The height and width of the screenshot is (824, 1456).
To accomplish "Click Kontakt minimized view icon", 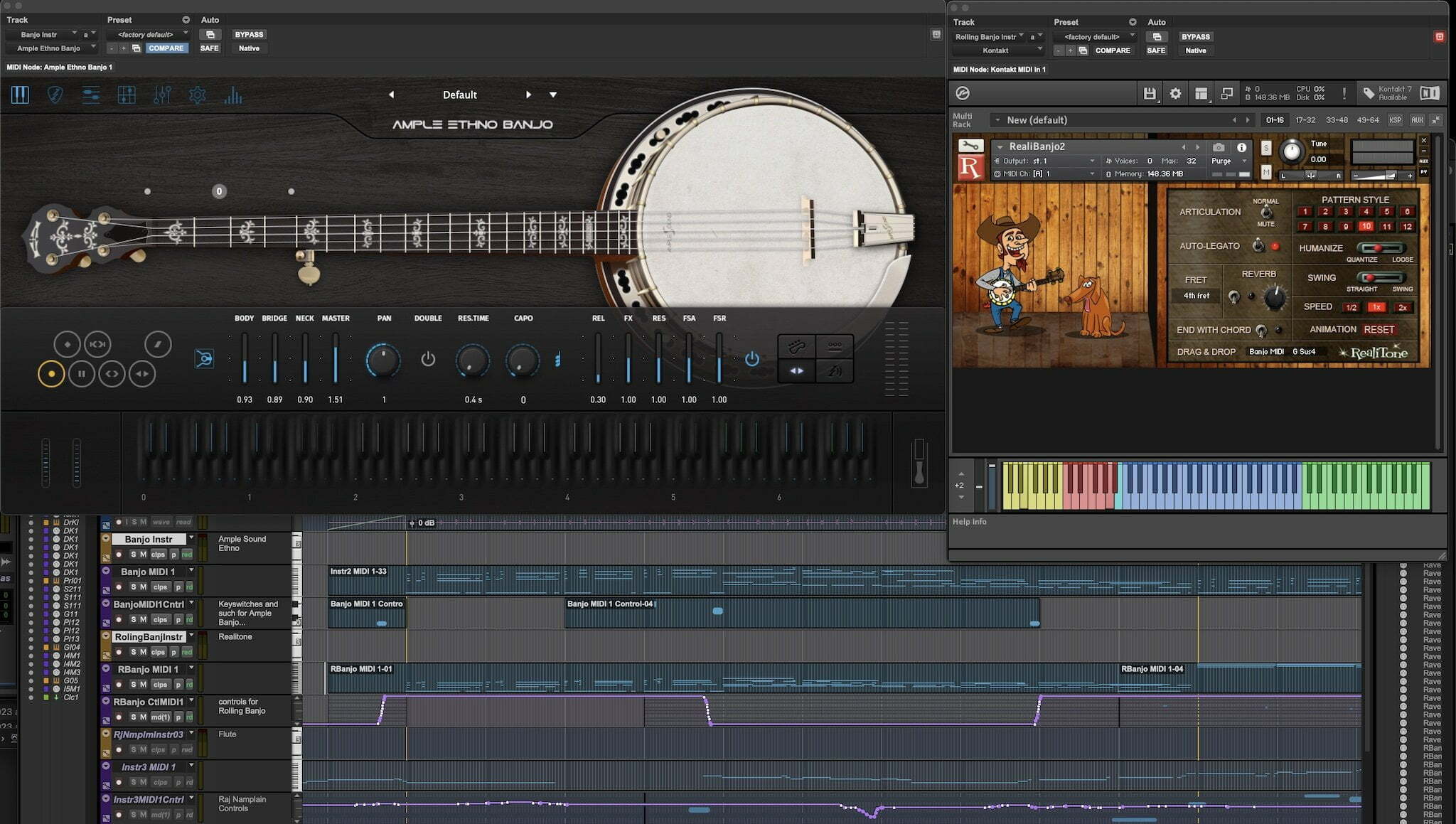I will (x=1226, y=93).
